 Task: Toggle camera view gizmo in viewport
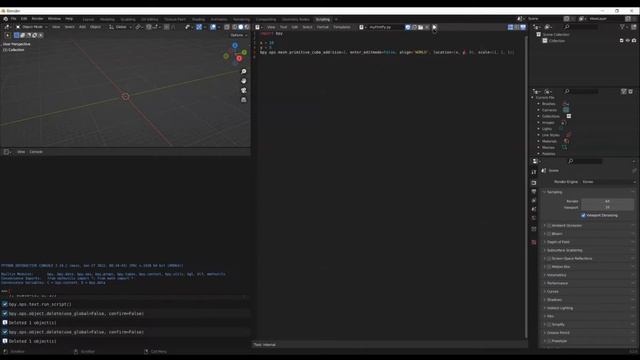pos(244,90)
